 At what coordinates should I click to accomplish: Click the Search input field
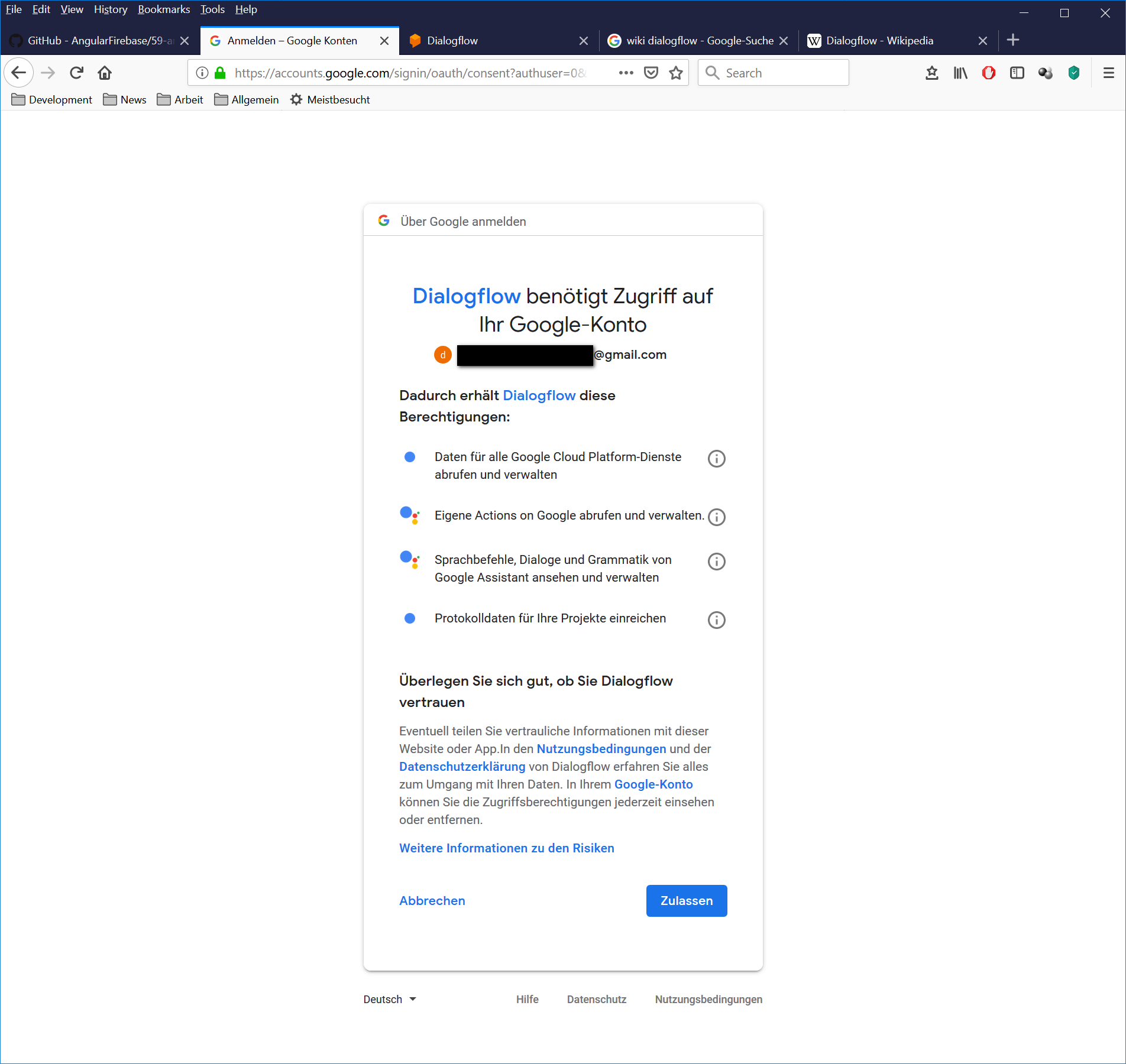point(774,73)
